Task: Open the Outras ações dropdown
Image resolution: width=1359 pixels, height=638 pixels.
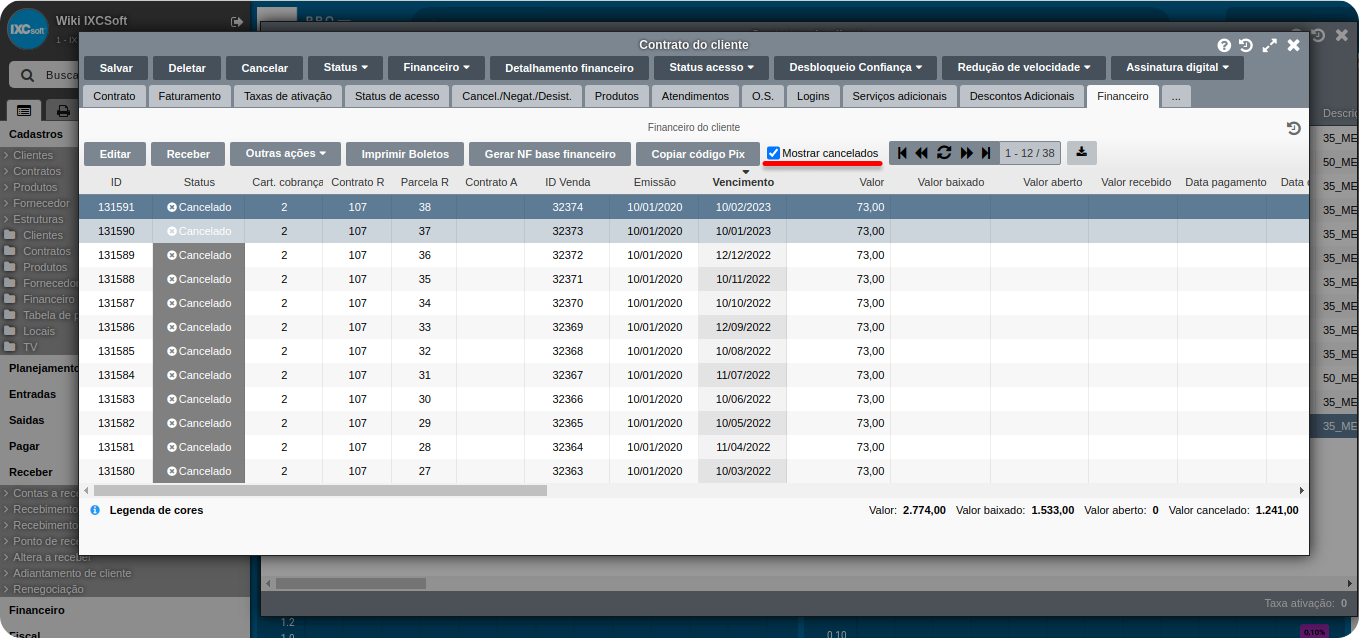Action: pos(286,154)
